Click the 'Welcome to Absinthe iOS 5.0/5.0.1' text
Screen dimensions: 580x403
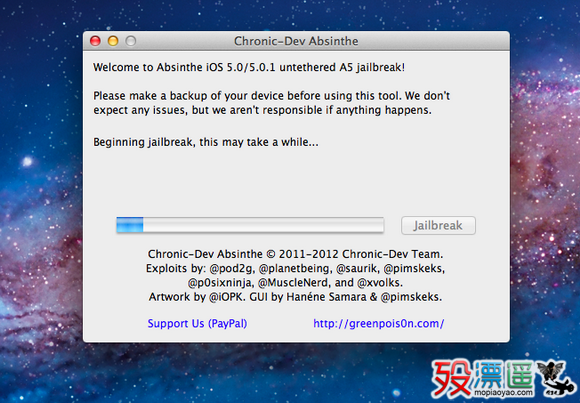pyautogui.click(x=249, y=68)
